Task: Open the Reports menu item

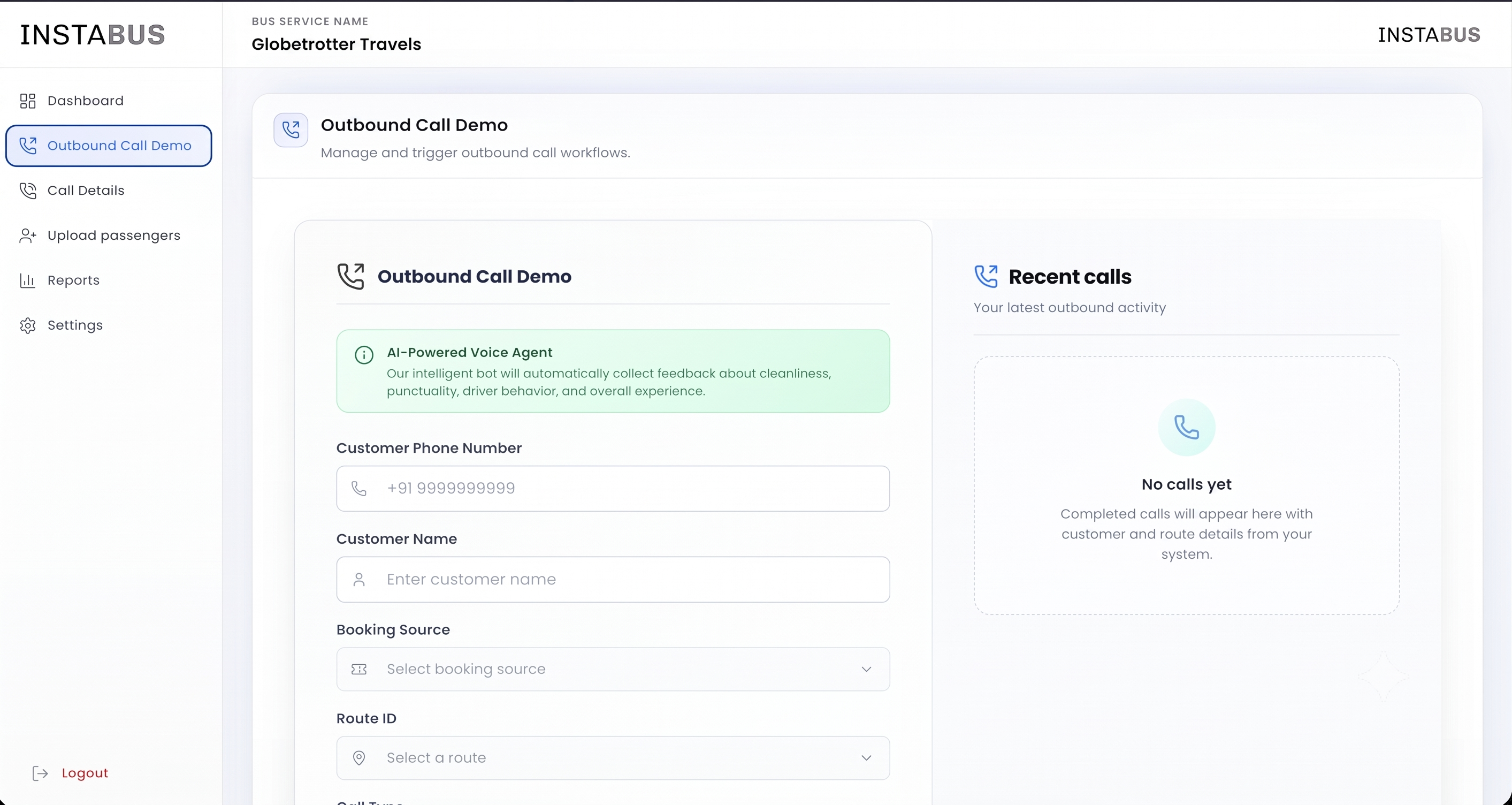Action: point(109,280)
